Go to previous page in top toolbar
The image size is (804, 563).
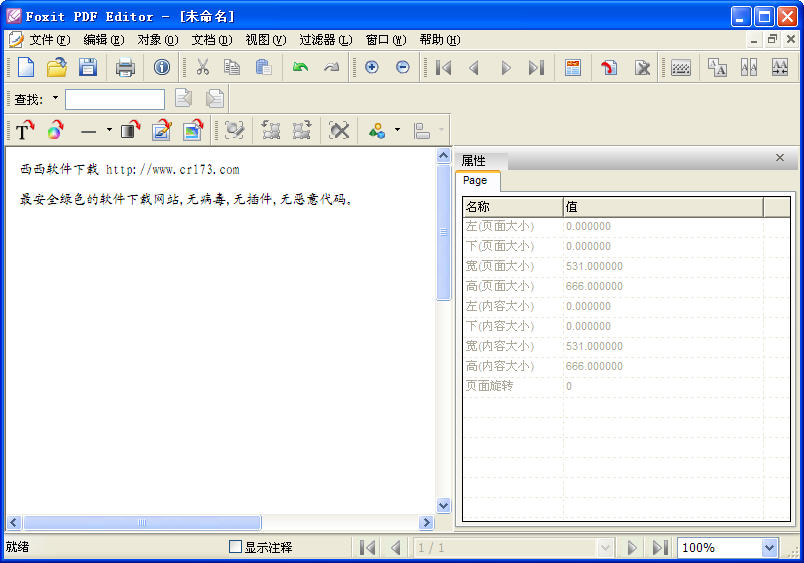tap(474, 67)
